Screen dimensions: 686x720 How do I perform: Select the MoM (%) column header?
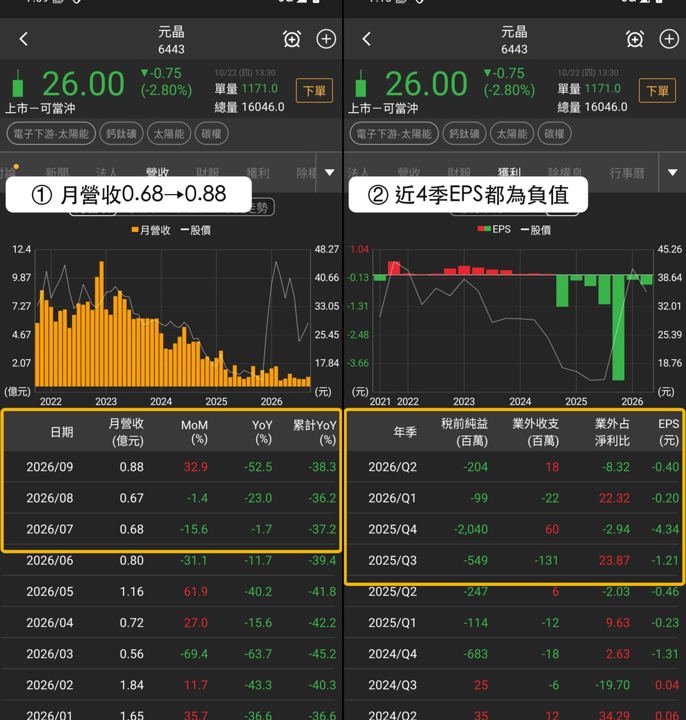pyautogui.click(x=194, y=432)
